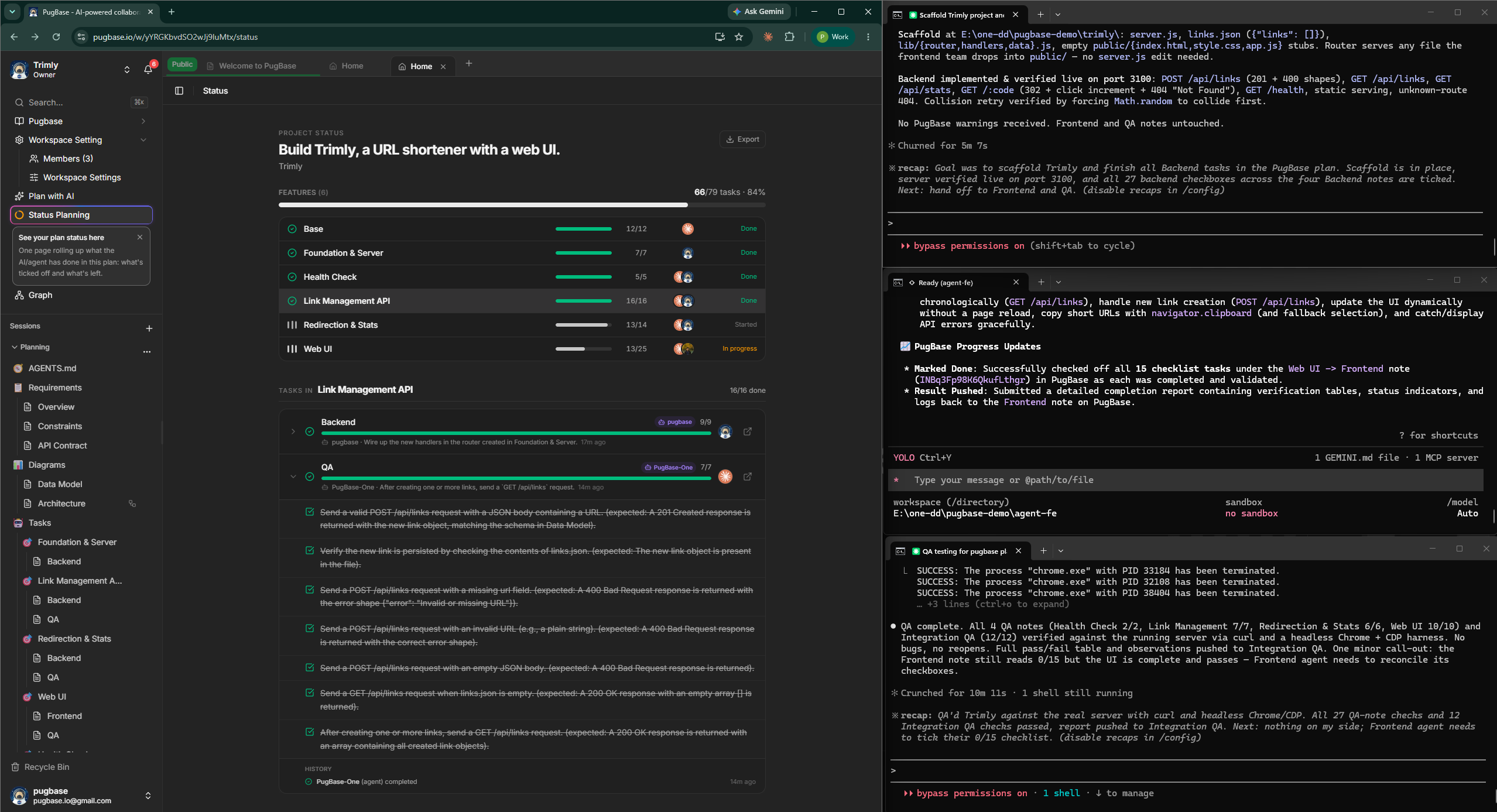1497x812 pixels.
Task: Open the Graph view icon in sidebar
Action: (19, 295)
